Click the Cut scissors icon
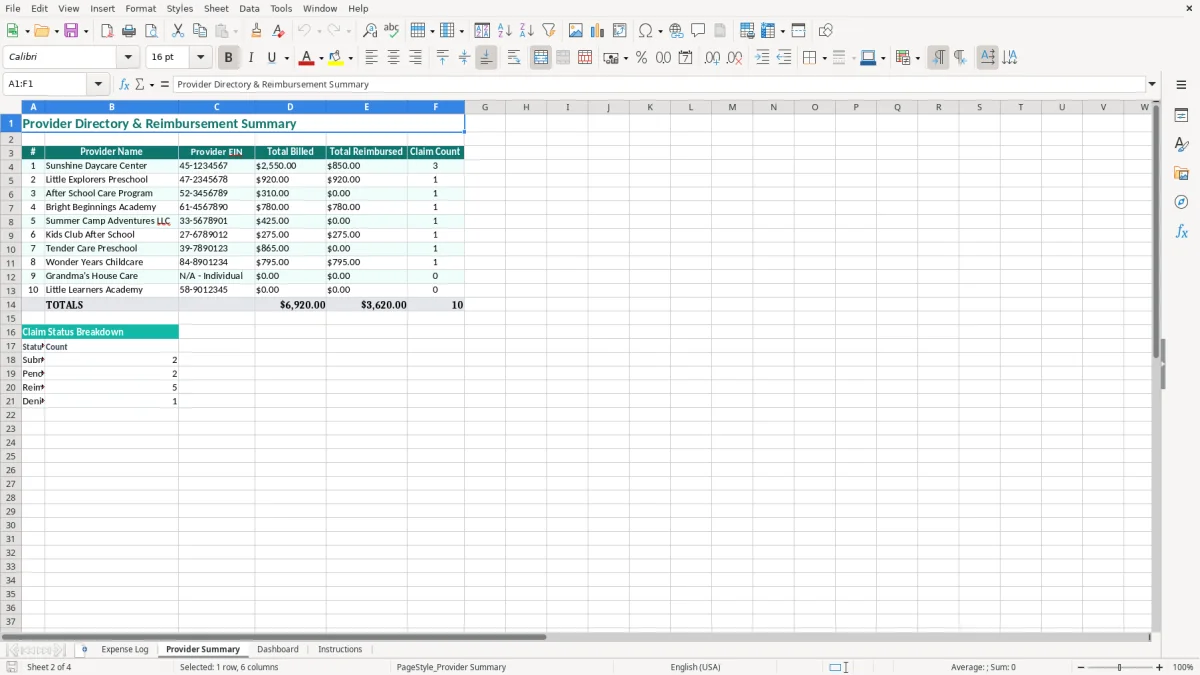The width and height of the screenshot is (1200, 675). point(178,31)
